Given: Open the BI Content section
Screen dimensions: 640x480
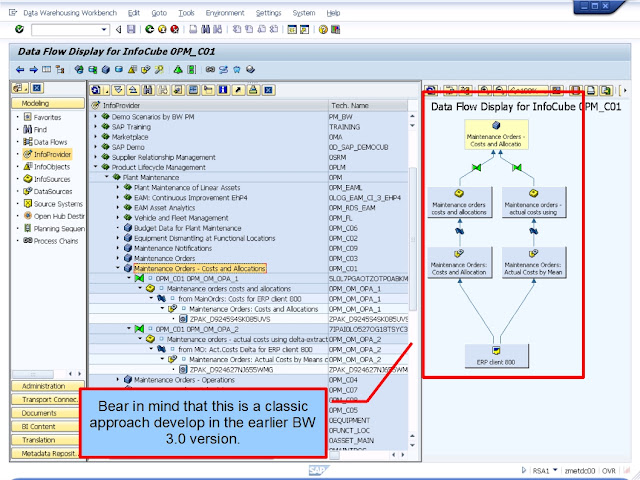Looking at the screenshot, I should click(x=48, y=427).
